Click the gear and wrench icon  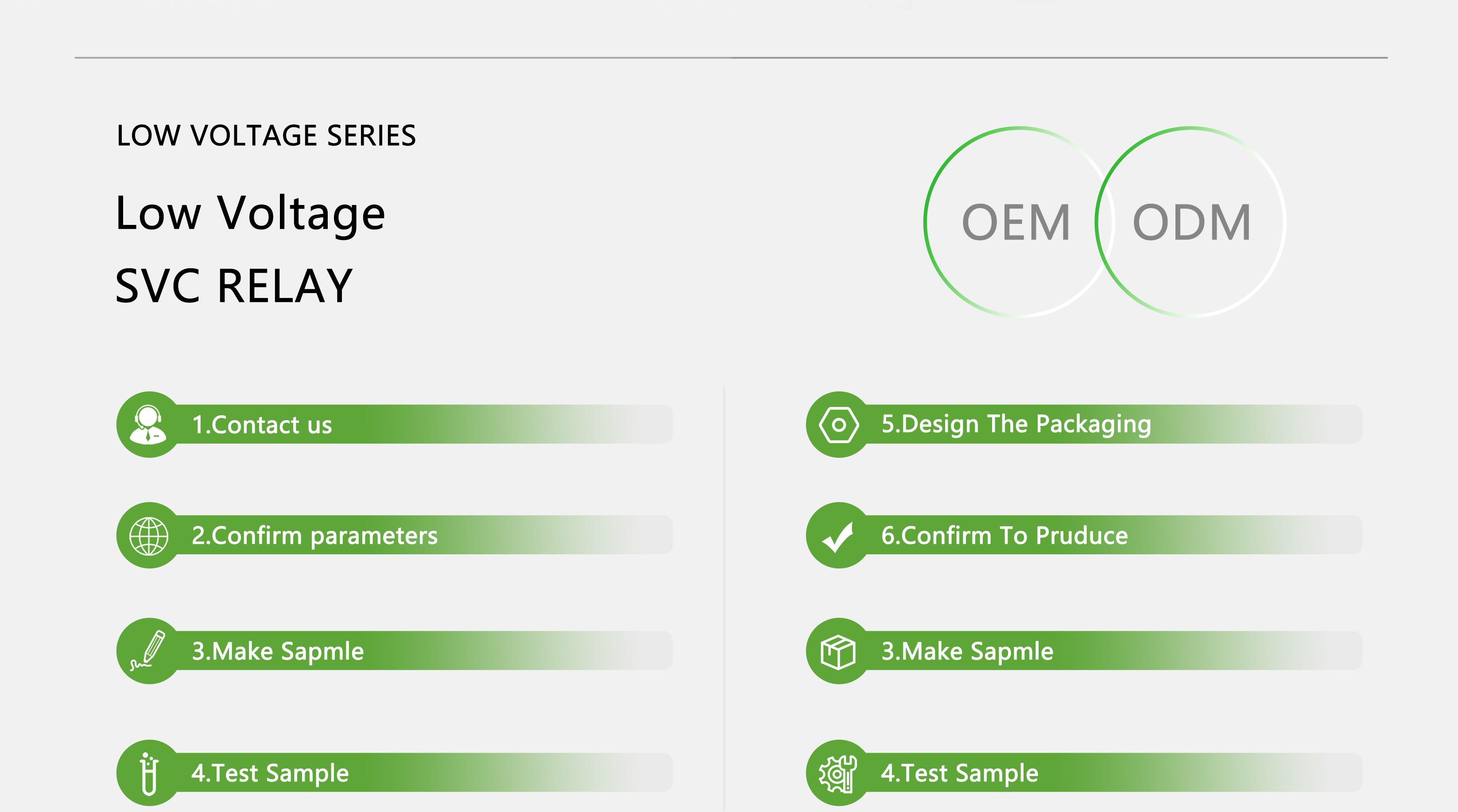click(838, 773)
